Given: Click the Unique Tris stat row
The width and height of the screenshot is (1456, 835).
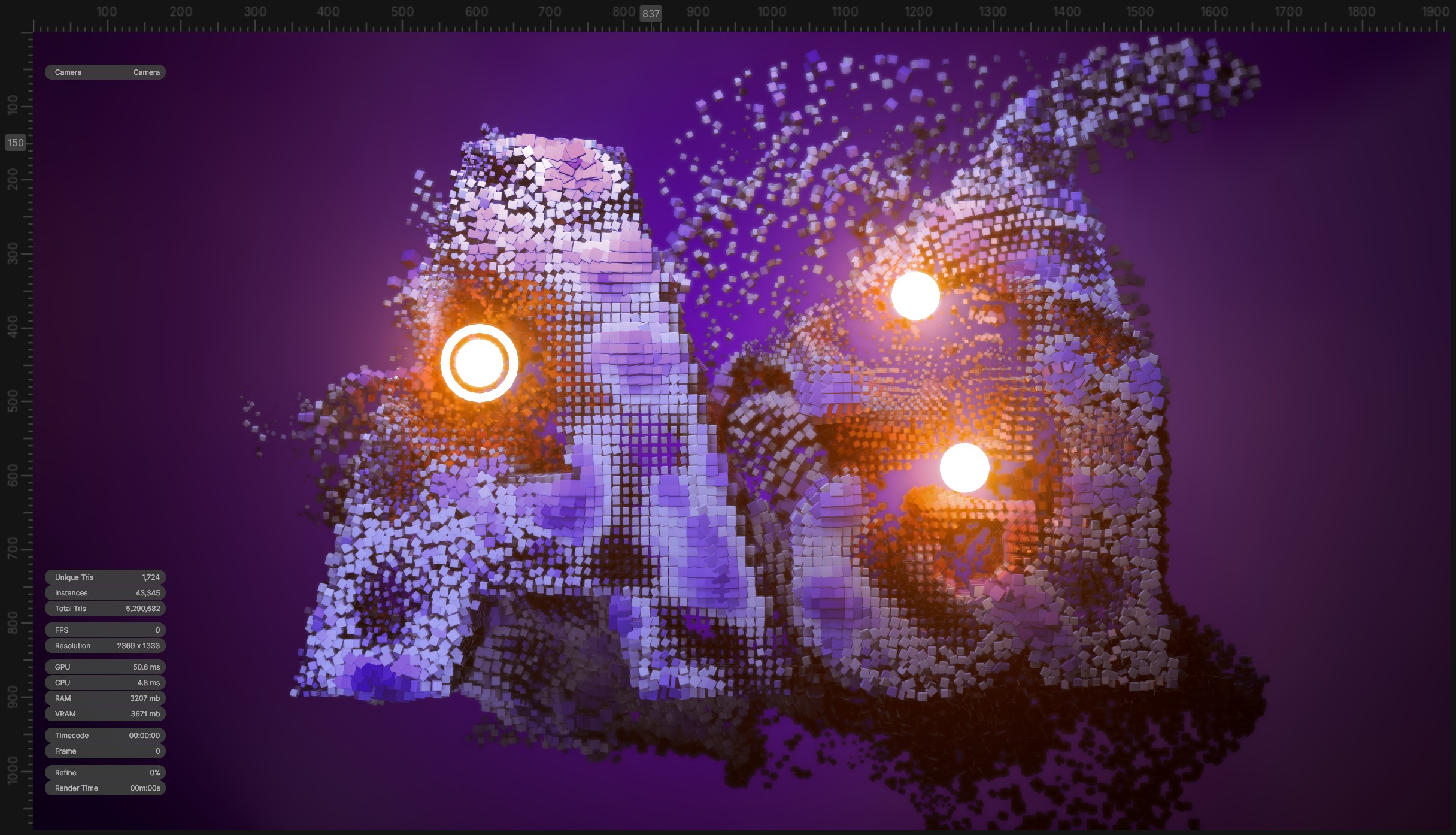Looking at the screenshot, I should [x=105, y=577].
